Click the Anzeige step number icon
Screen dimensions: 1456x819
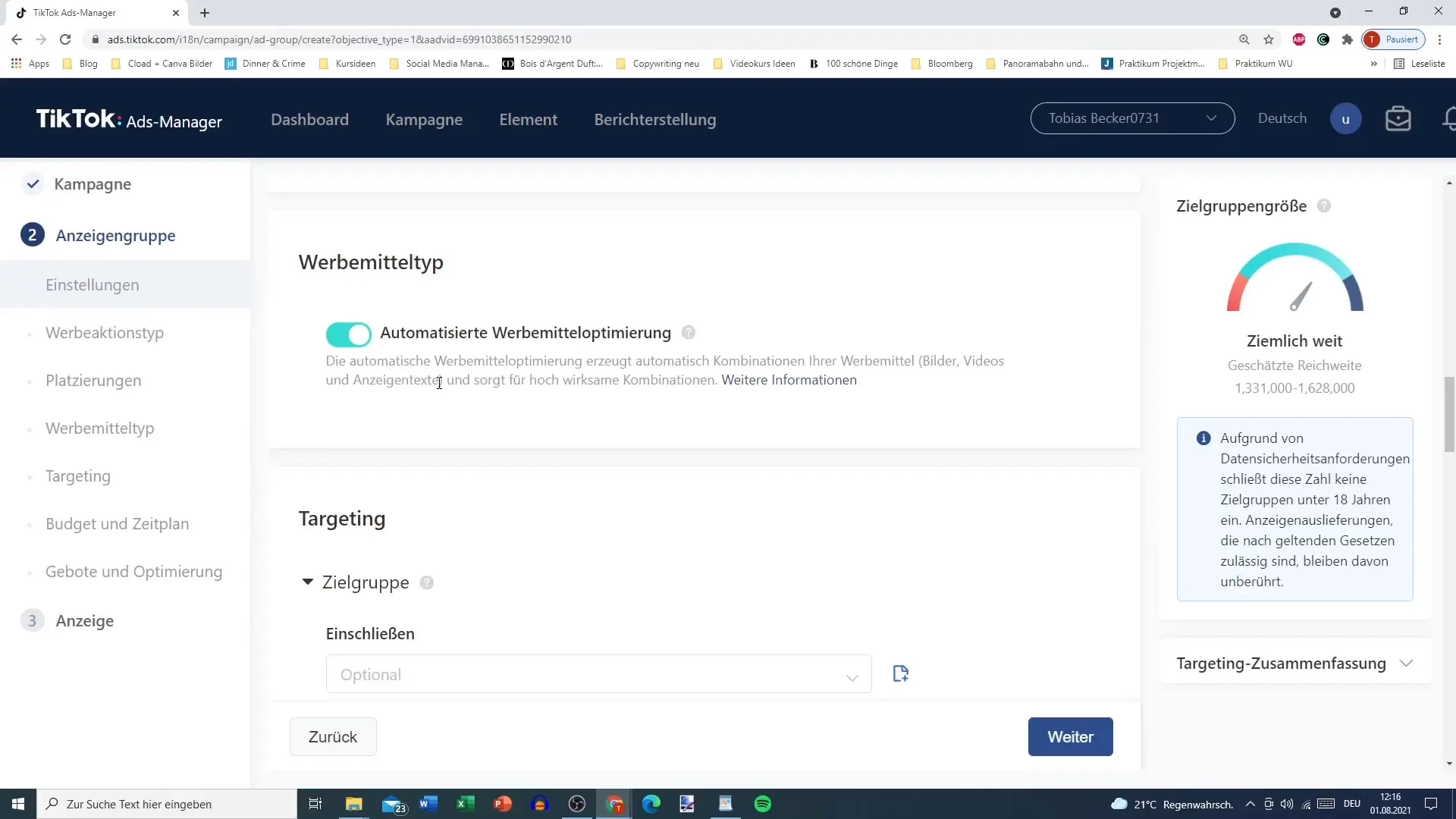(32, 620)
